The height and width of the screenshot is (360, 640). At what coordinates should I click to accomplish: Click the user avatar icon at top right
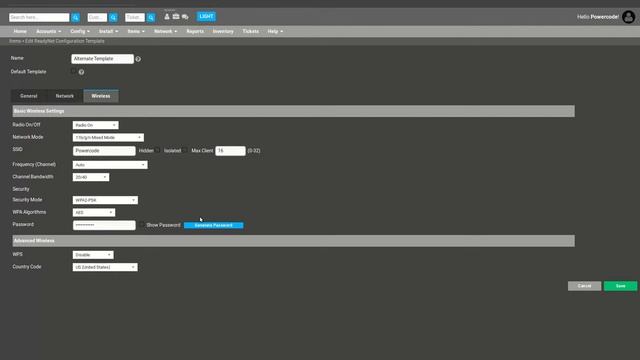[x=629, y=17]
